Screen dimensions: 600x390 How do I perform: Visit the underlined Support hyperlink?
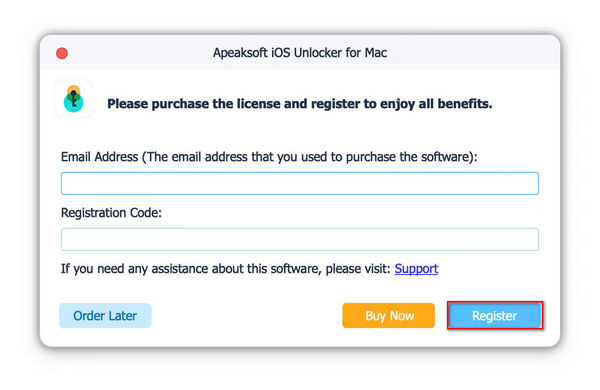point(416,269)
